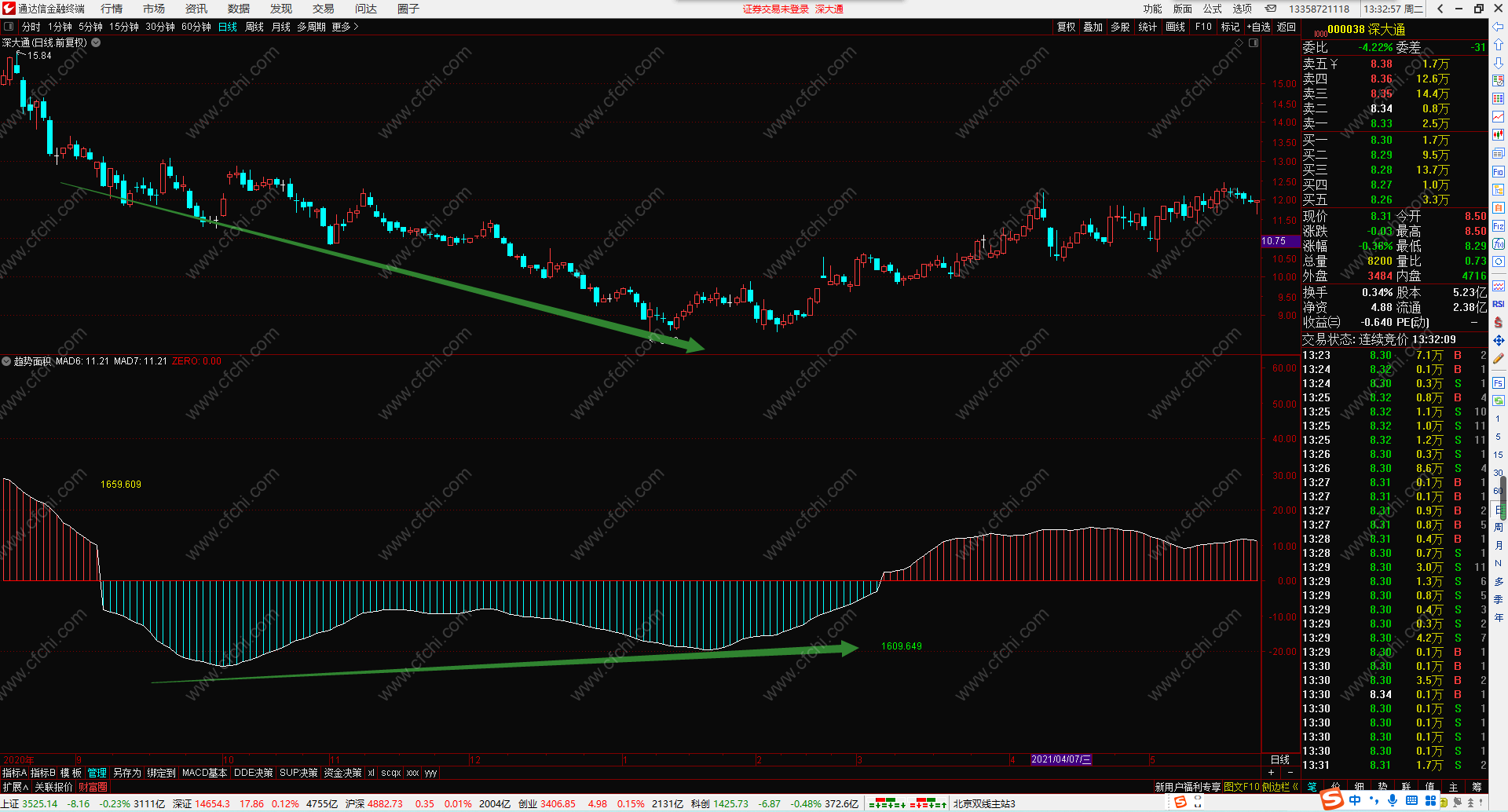The width and height of the screenshot is (1508, 812).
Task: Click the 000038 深大通 stock title
Action: coord(1367,29)
